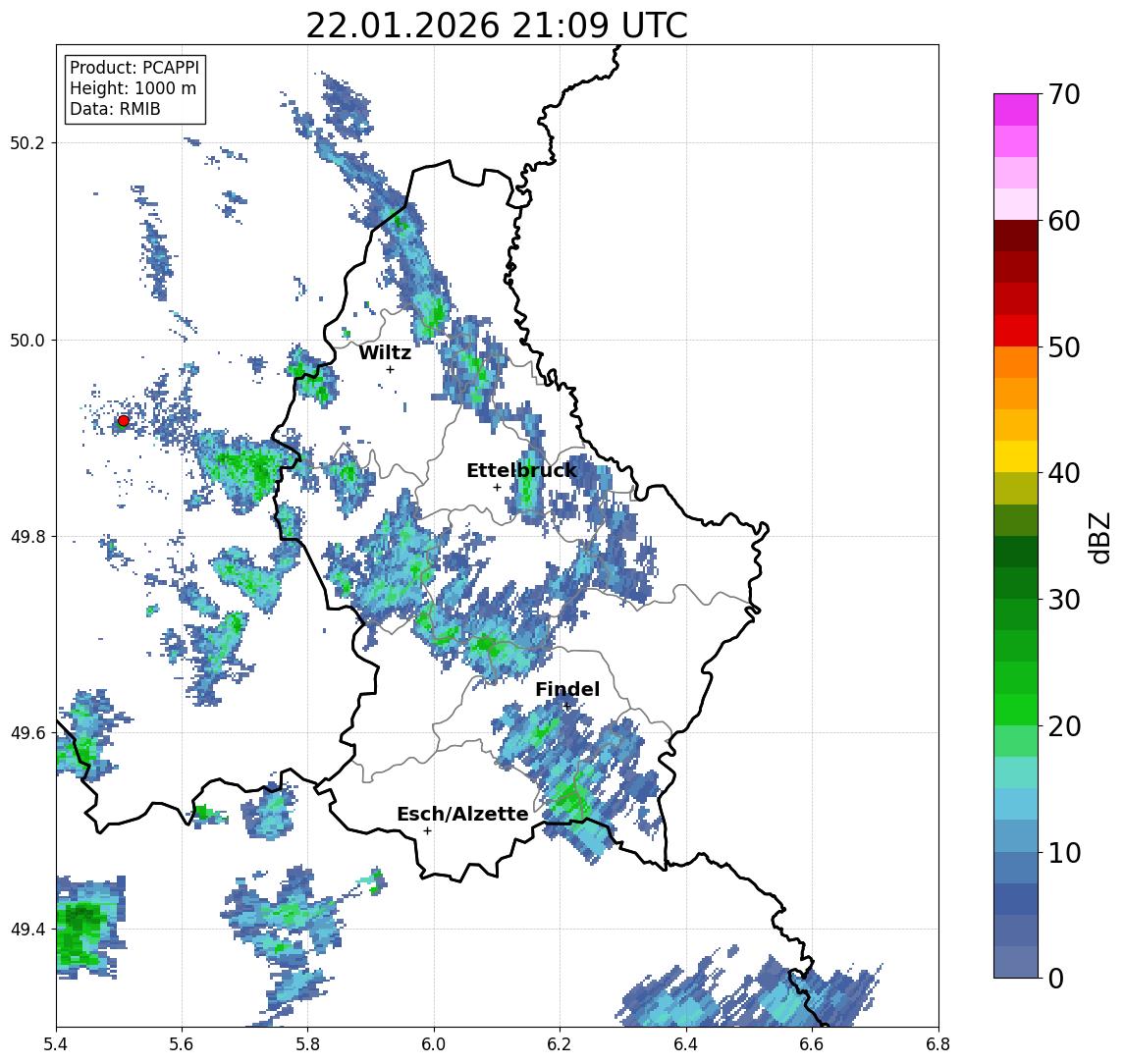Viewport: 1124px width, 1064px height.
Task: Click the Wiltz city label
Action: [x=385, y=352]
